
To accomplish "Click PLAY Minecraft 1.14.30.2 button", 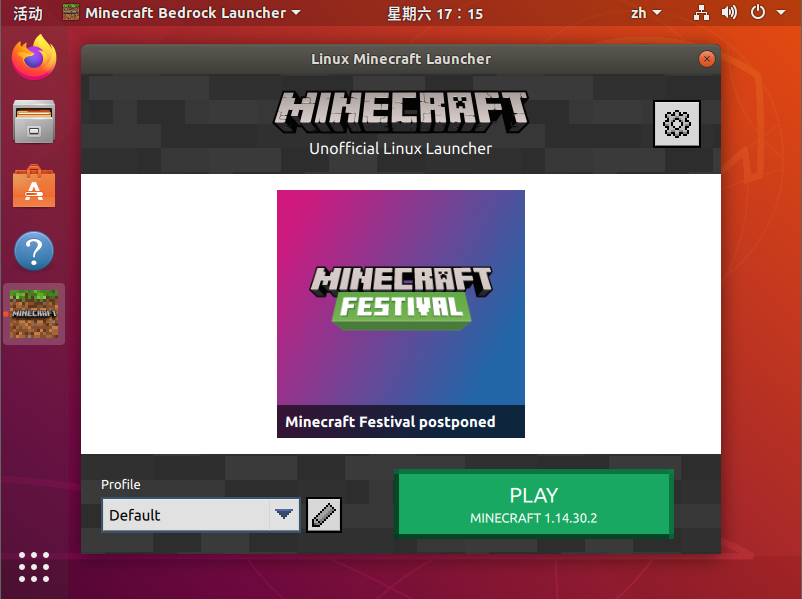I will click(x=533, y=504).
